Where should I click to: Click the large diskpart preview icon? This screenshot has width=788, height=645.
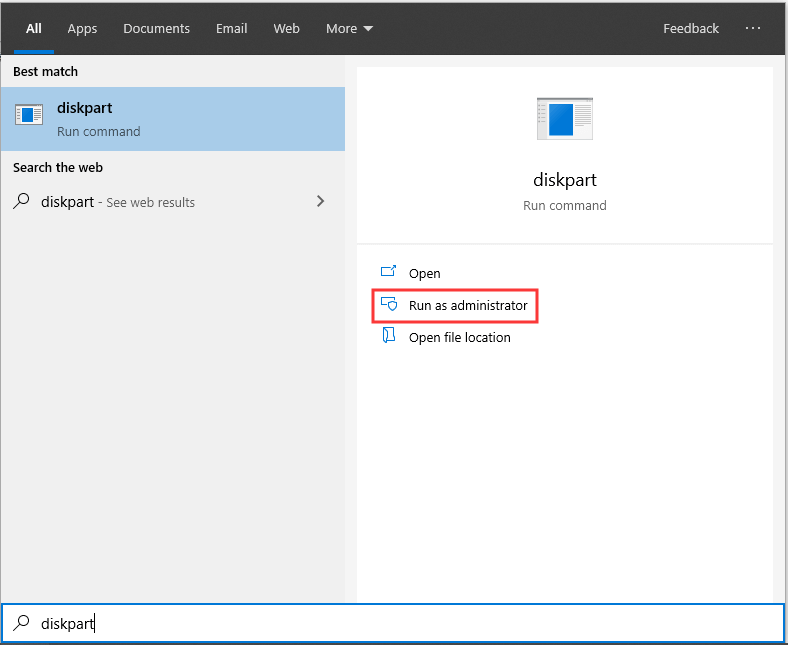pyautogui.click(x=565, y=119)
